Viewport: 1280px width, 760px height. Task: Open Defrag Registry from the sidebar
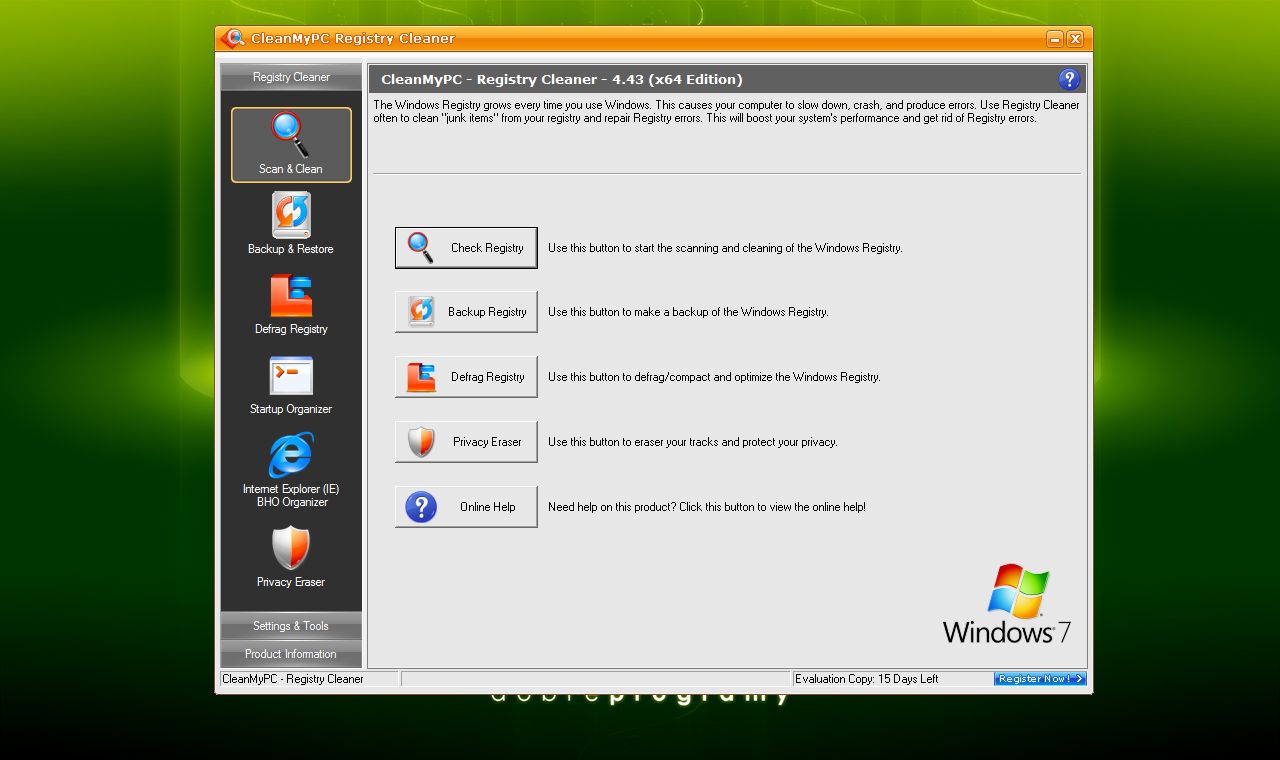290,300
